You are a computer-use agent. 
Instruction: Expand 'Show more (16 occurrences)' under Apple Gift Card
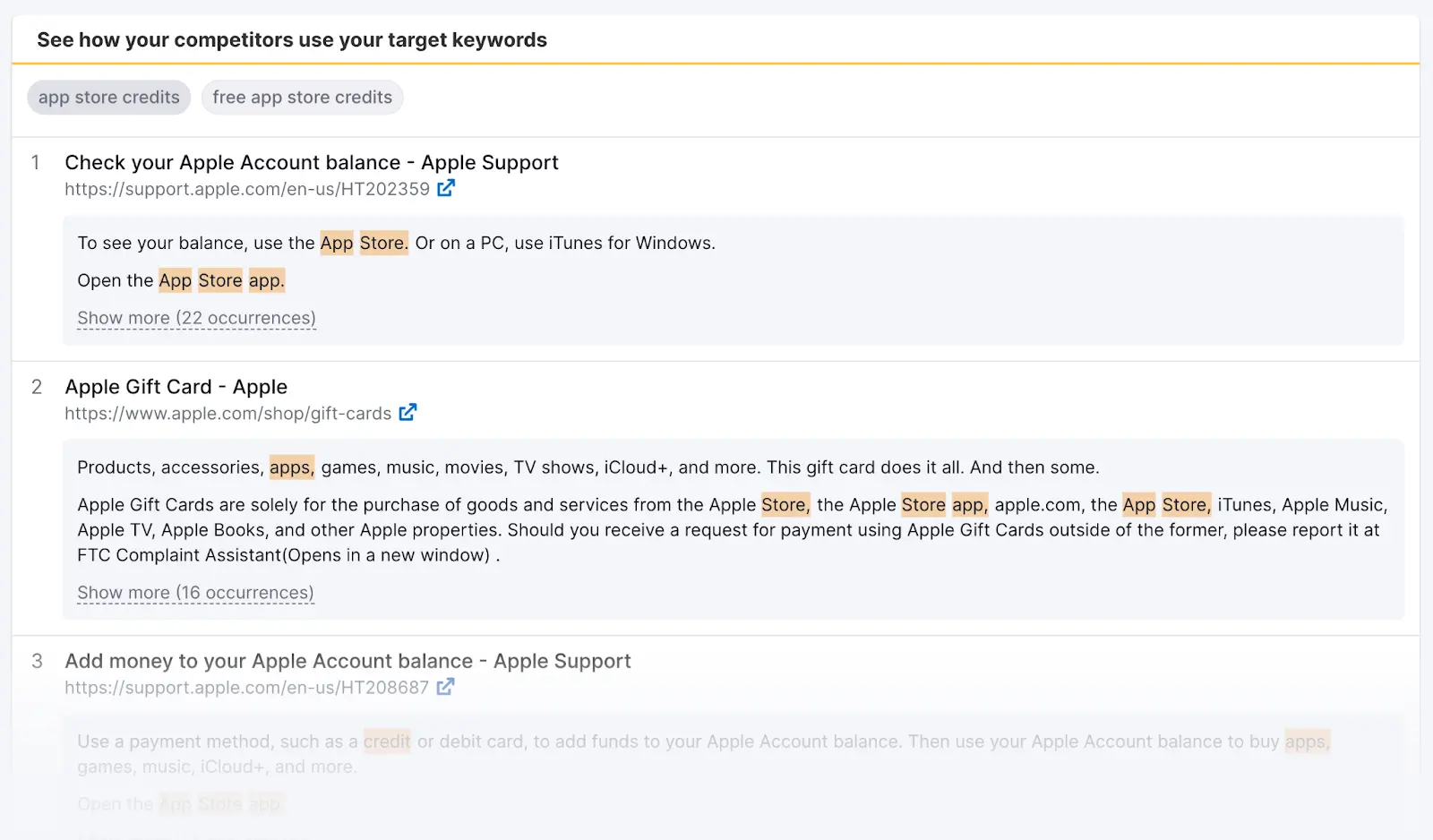click(x=193, y=592)
